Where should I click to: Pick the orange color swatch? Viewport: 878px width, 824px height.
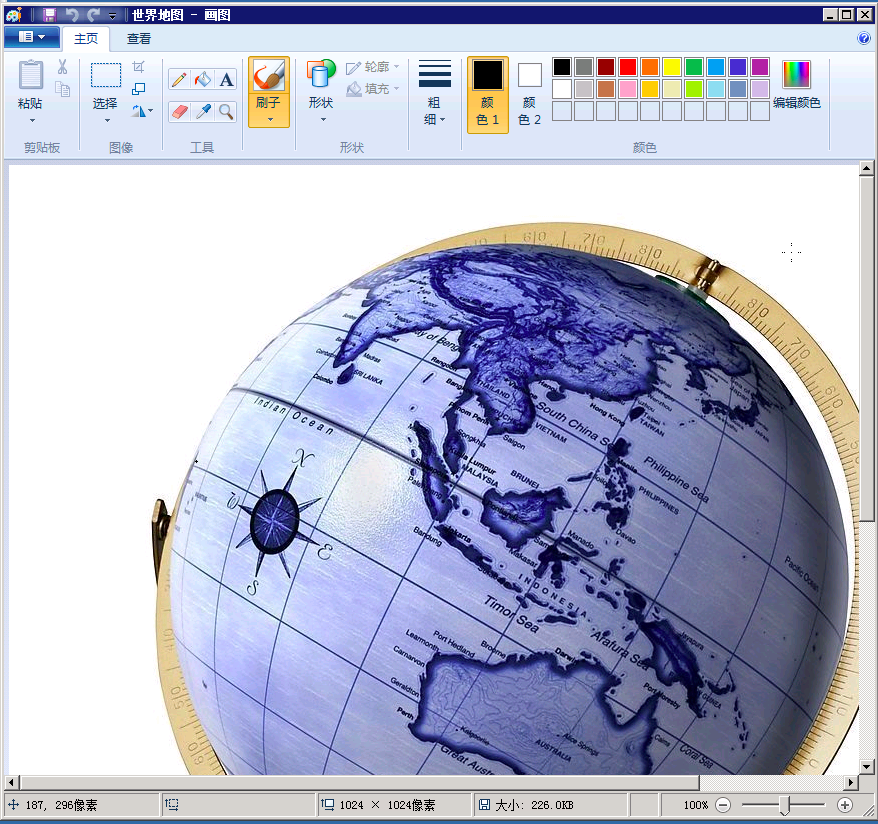[650, 67]
